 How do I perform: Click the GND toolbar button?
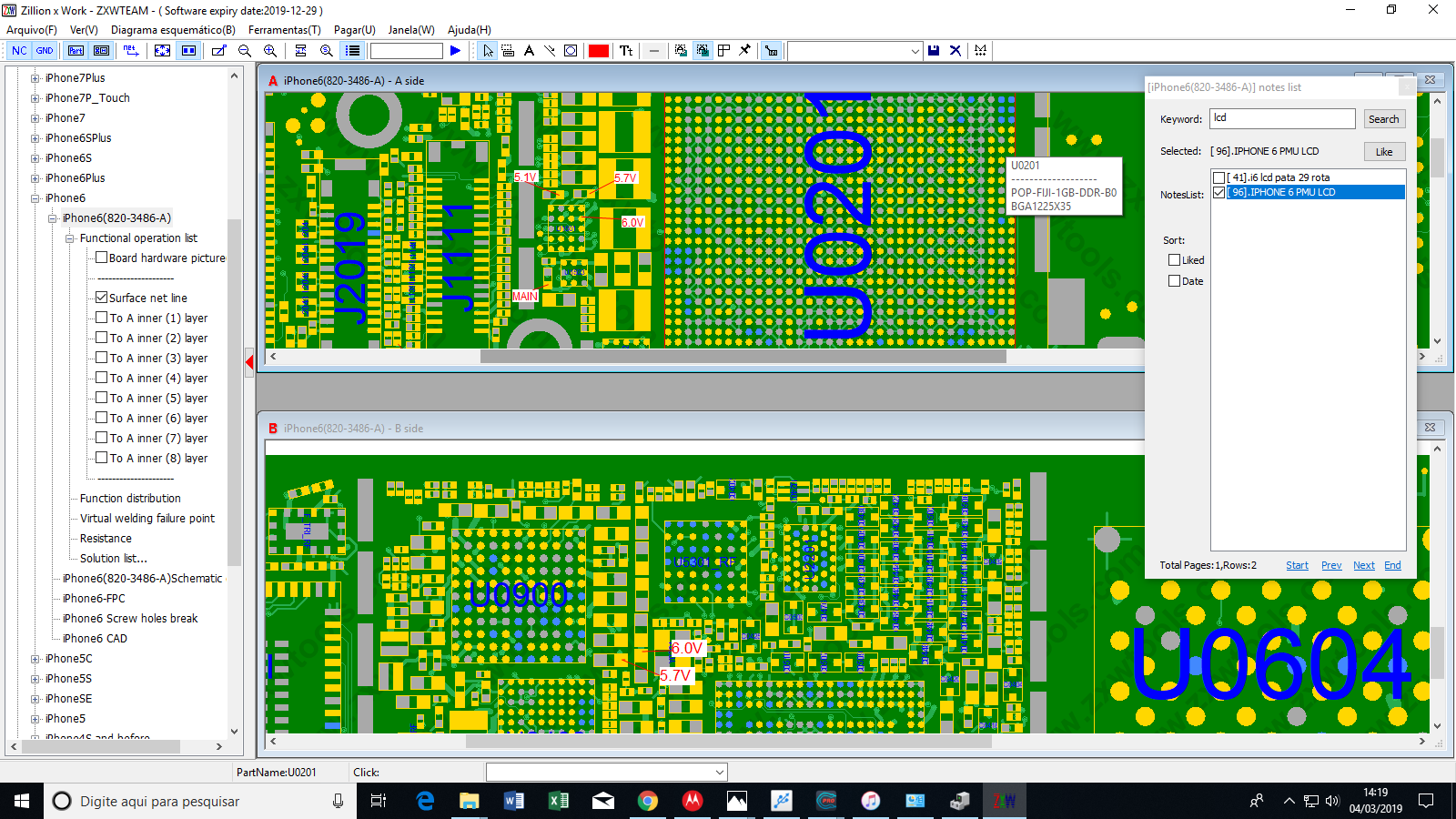[x=44, y=51]
